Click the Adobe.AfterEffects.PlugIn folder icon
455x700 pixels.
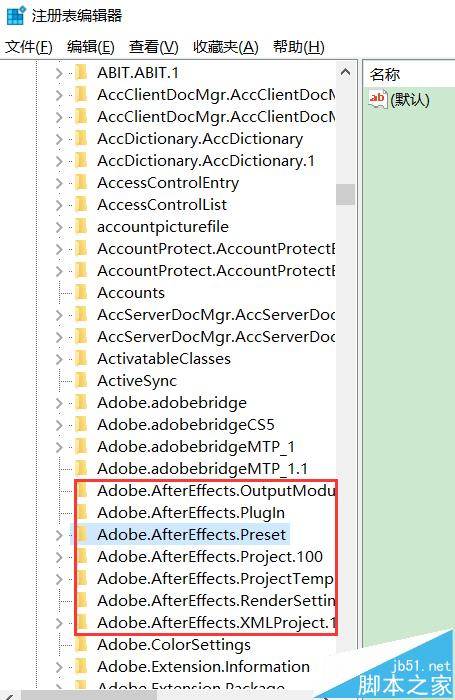click(x=82, y=512)
